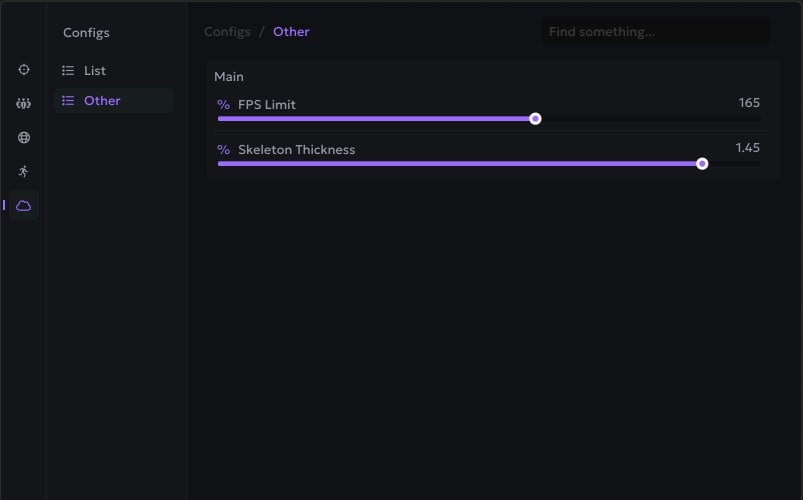Viewport: 803px width, 500px height.
Task: Open the crosshair aim section
Action: 24,70
